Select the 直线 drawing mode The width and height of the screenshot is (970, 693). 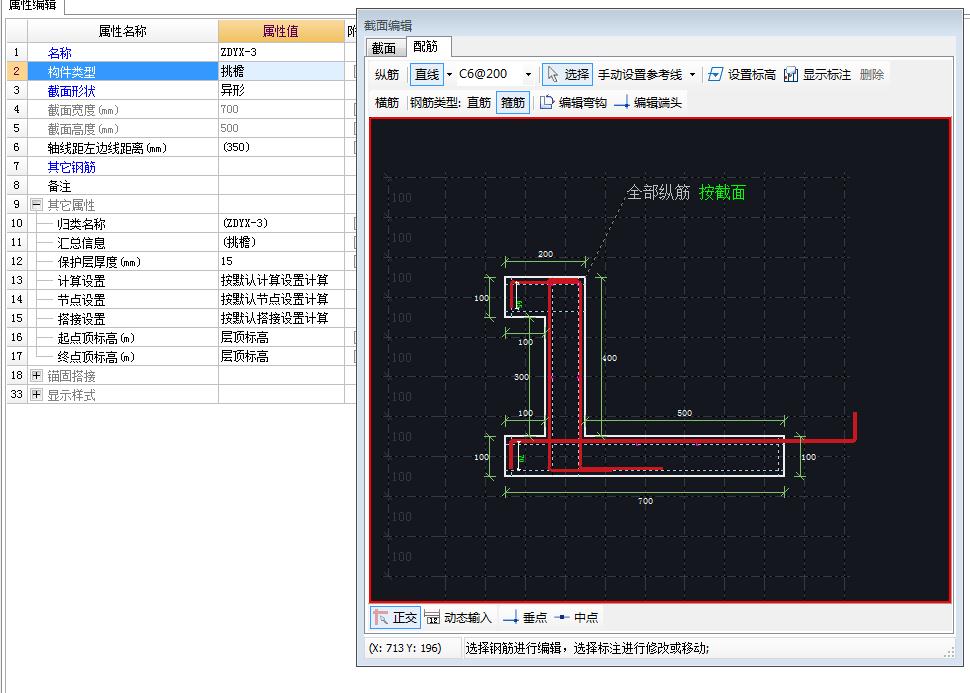point(427,75)
